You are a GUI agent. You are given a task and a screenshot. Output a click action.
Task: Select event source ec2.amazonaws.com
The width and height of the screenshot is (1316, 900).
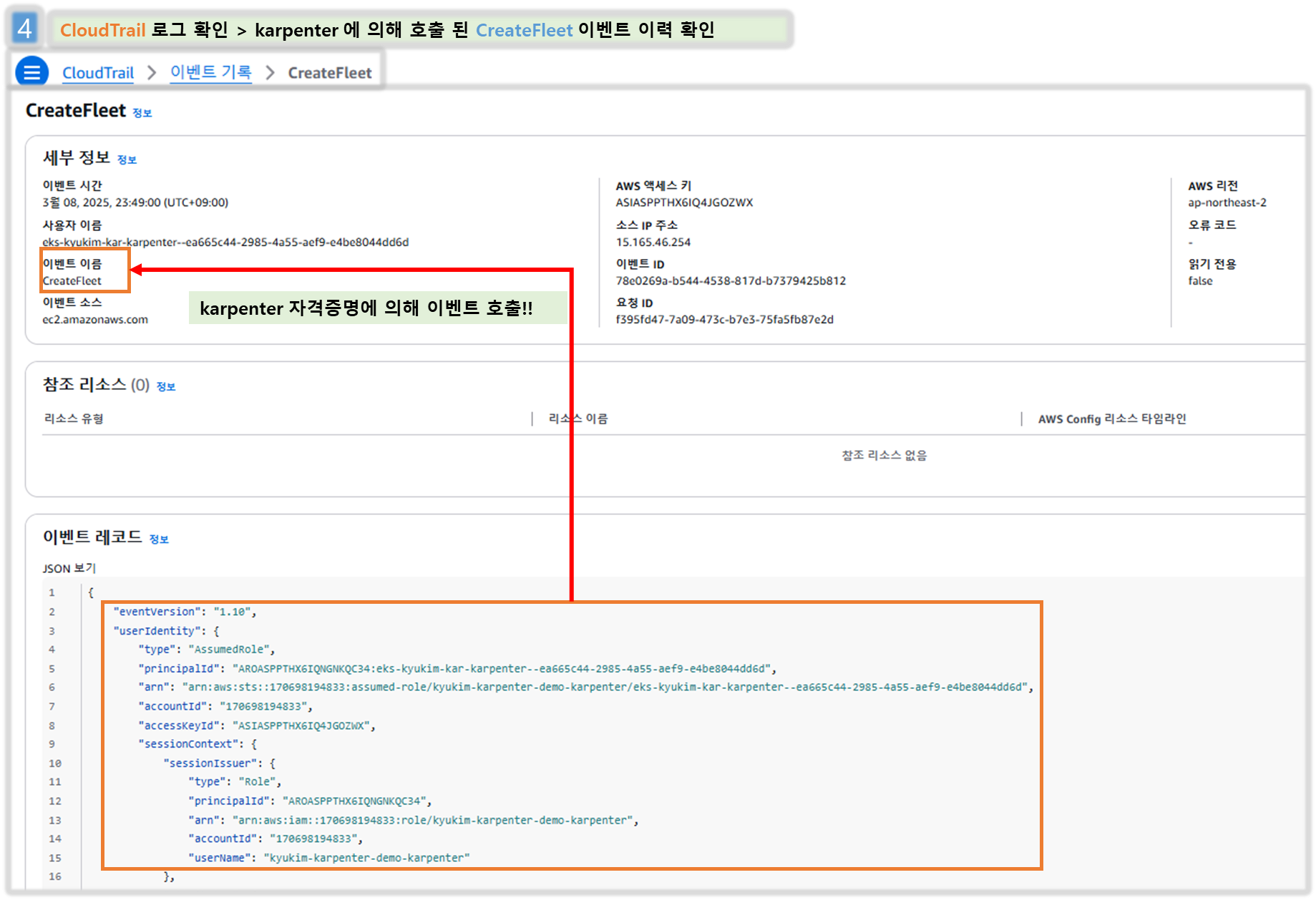(95, 320)
